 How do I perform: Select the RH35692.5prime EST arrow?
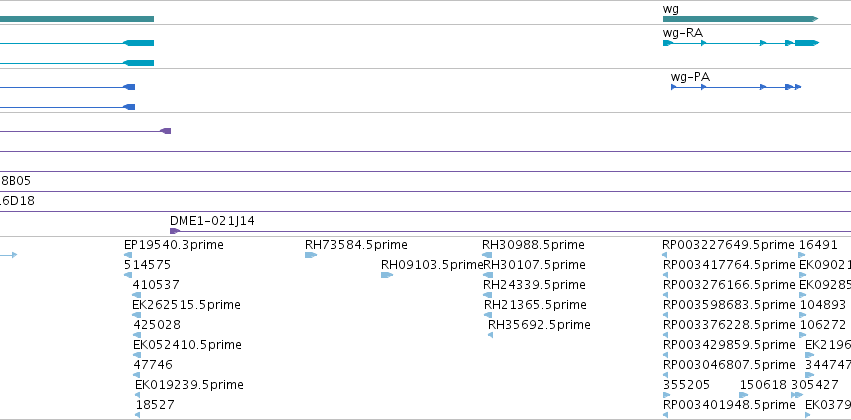[x=491, y=335]
